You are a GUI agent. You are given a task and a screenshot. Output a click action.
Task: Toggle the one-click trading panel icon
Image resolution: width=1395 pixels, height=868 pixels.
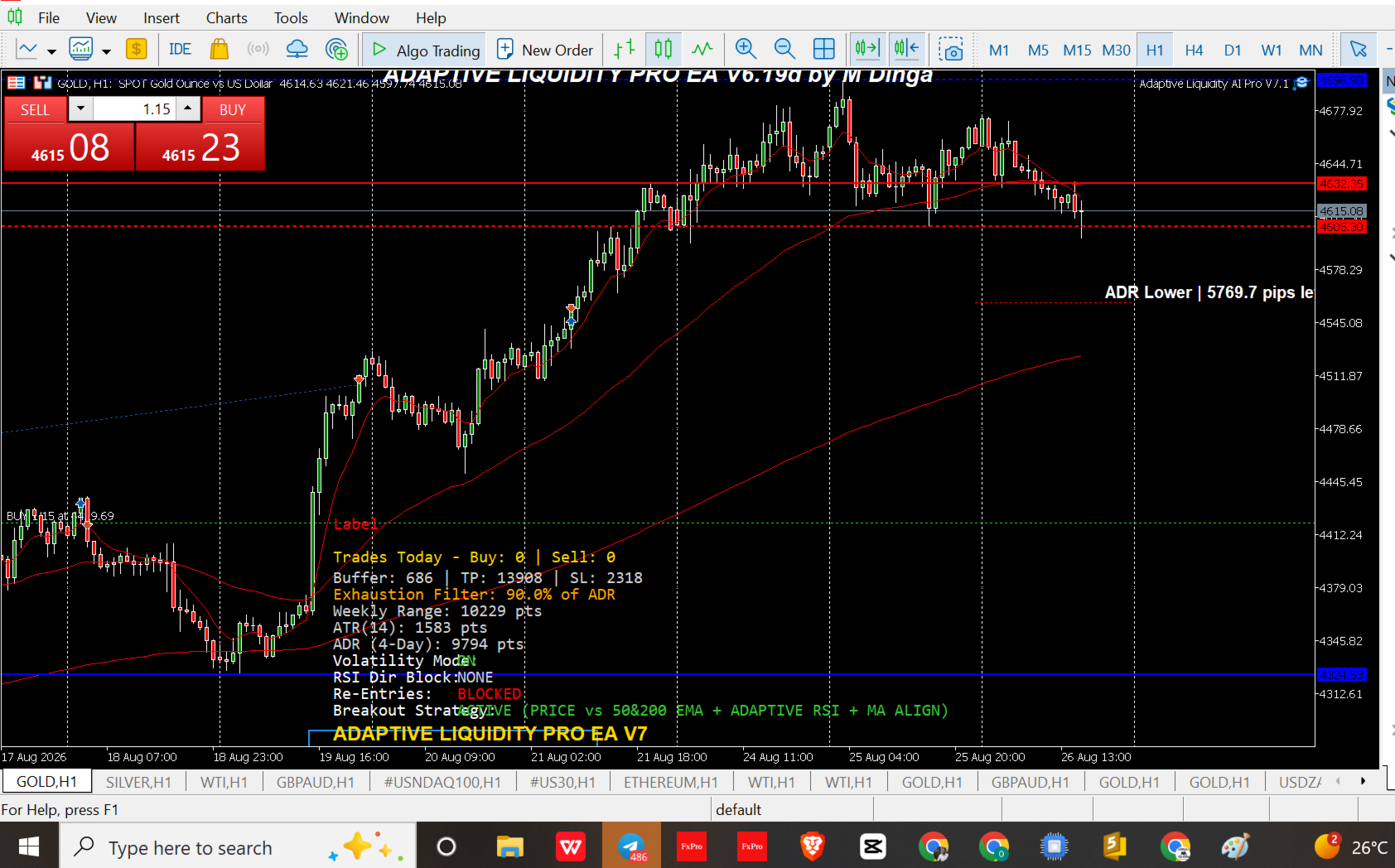[x=16, y=83]
